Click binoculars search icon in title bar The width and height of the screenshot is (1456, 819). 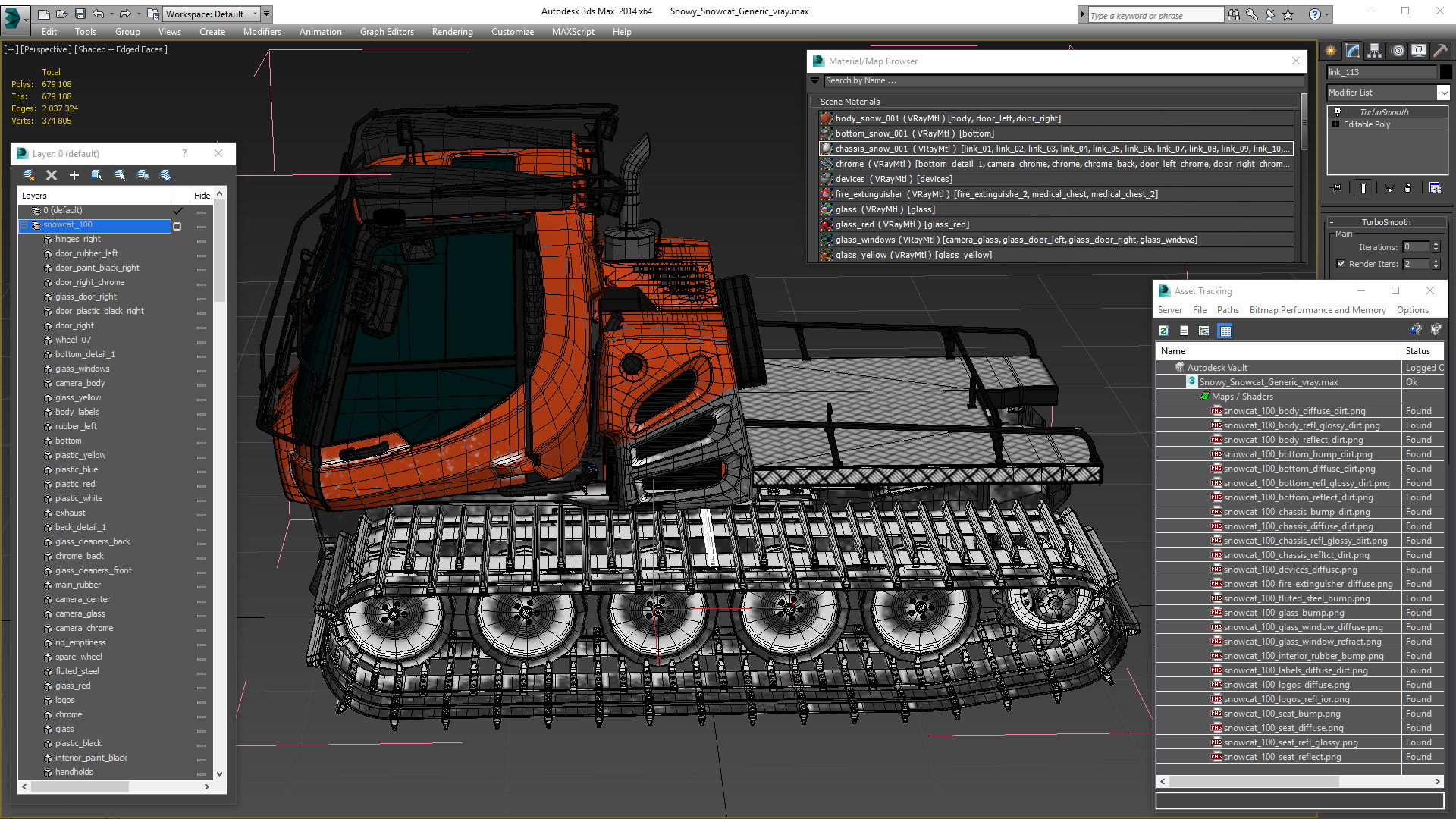click(1234, 14)
